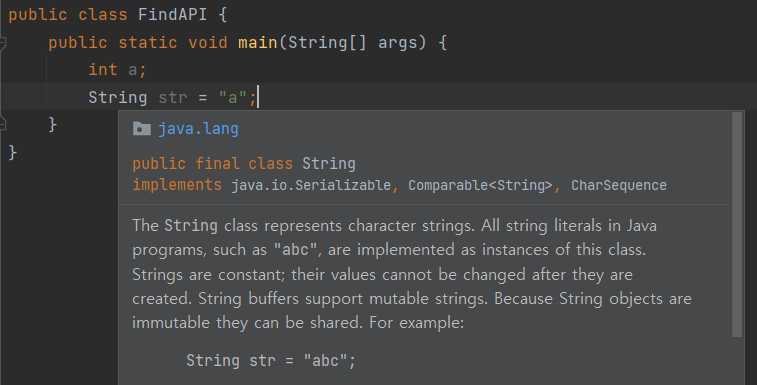Click the documentation popup's vertical scrollbar
Viewport: 757px width, 385px height.
pos(737,225)
